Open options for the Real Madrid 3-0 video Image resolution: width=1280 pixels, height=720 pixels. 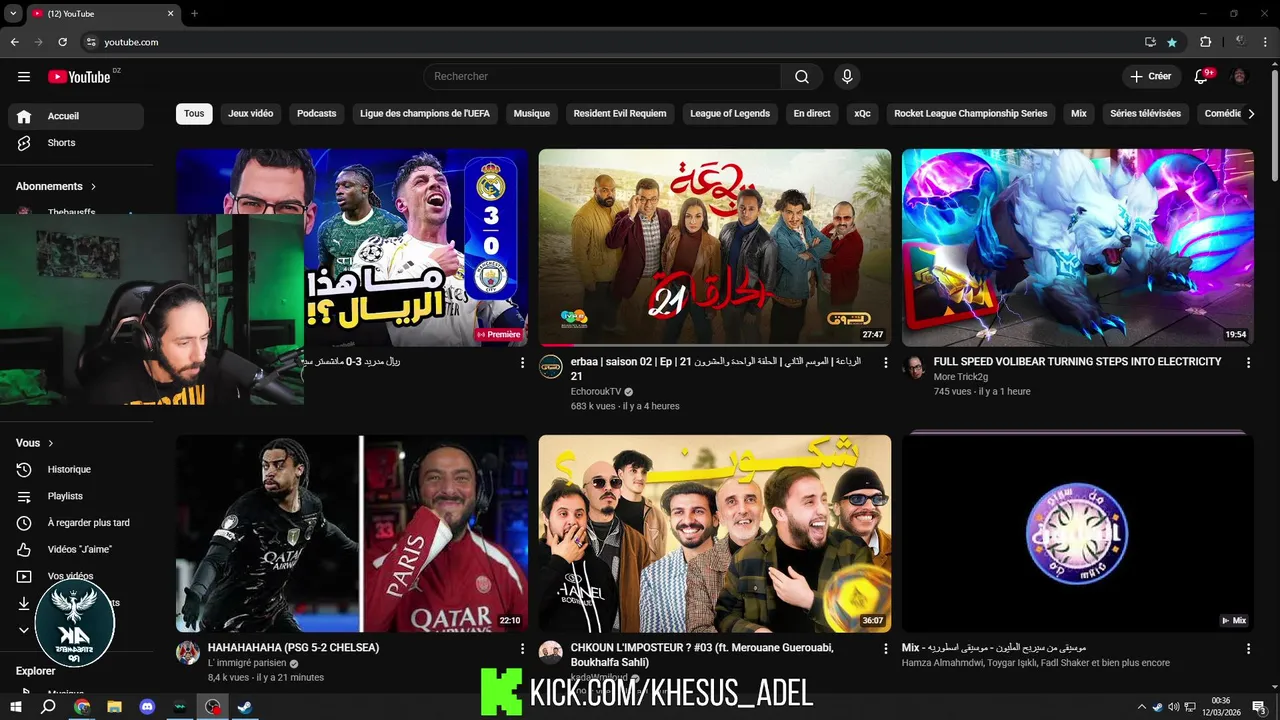coord(522,363)
